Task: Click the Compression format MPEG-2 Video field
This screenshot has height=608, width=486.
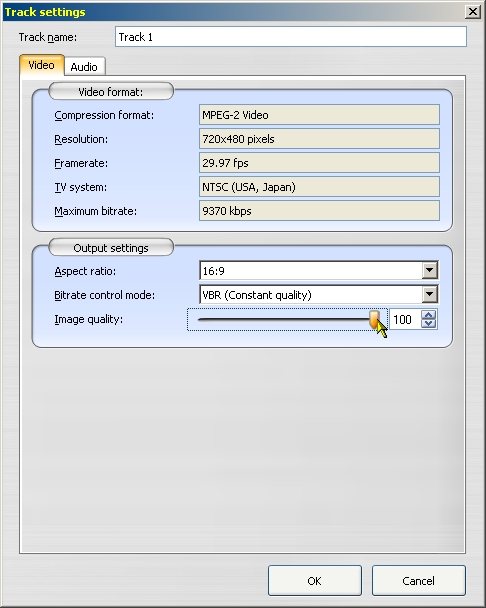Action: click(319, 115)
